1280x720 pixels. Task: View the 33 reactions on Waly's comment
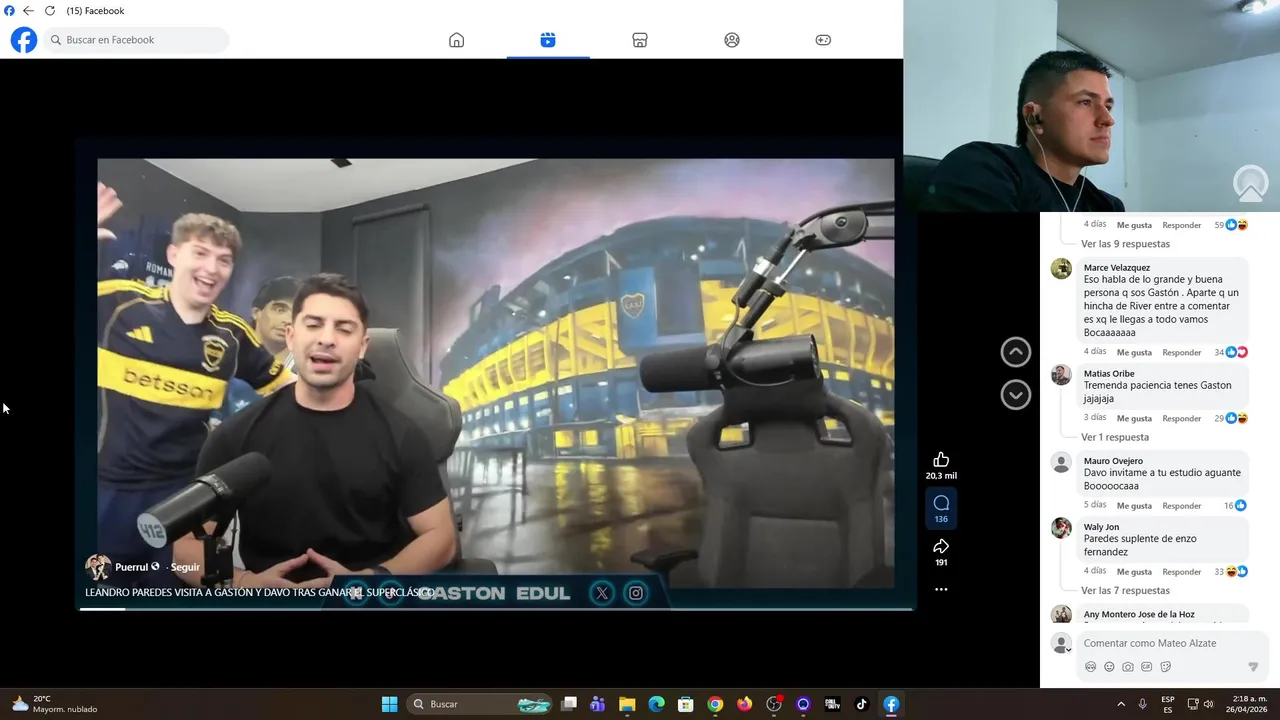pyautogui.click(x=1231, y=571)
